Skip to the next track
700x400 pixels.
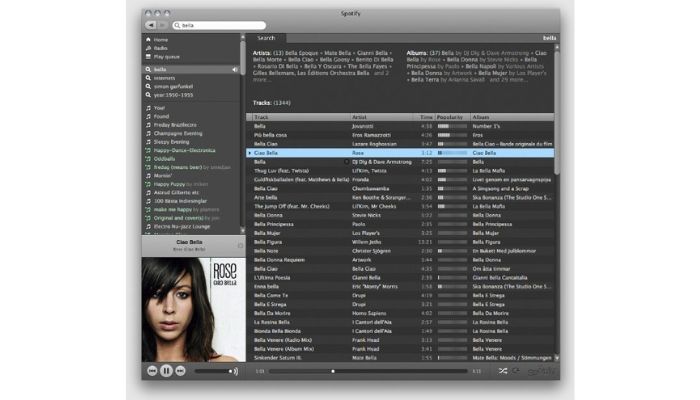point(180,371)
